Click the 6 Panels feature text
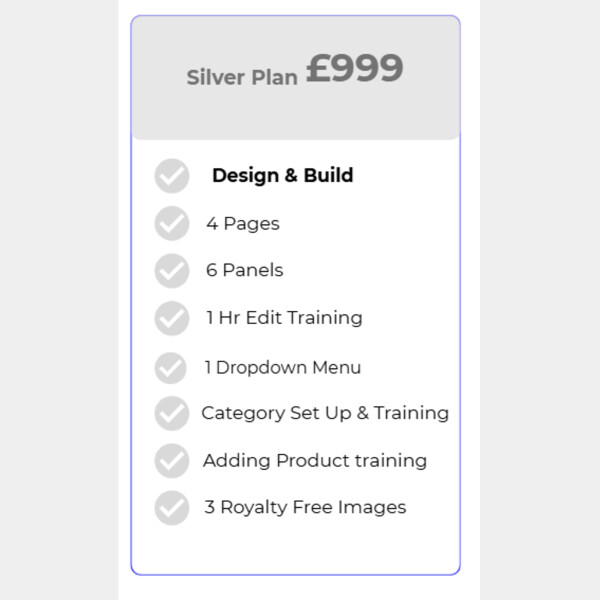The width and height of the screenshot is (600, 600). pos(245,270)
